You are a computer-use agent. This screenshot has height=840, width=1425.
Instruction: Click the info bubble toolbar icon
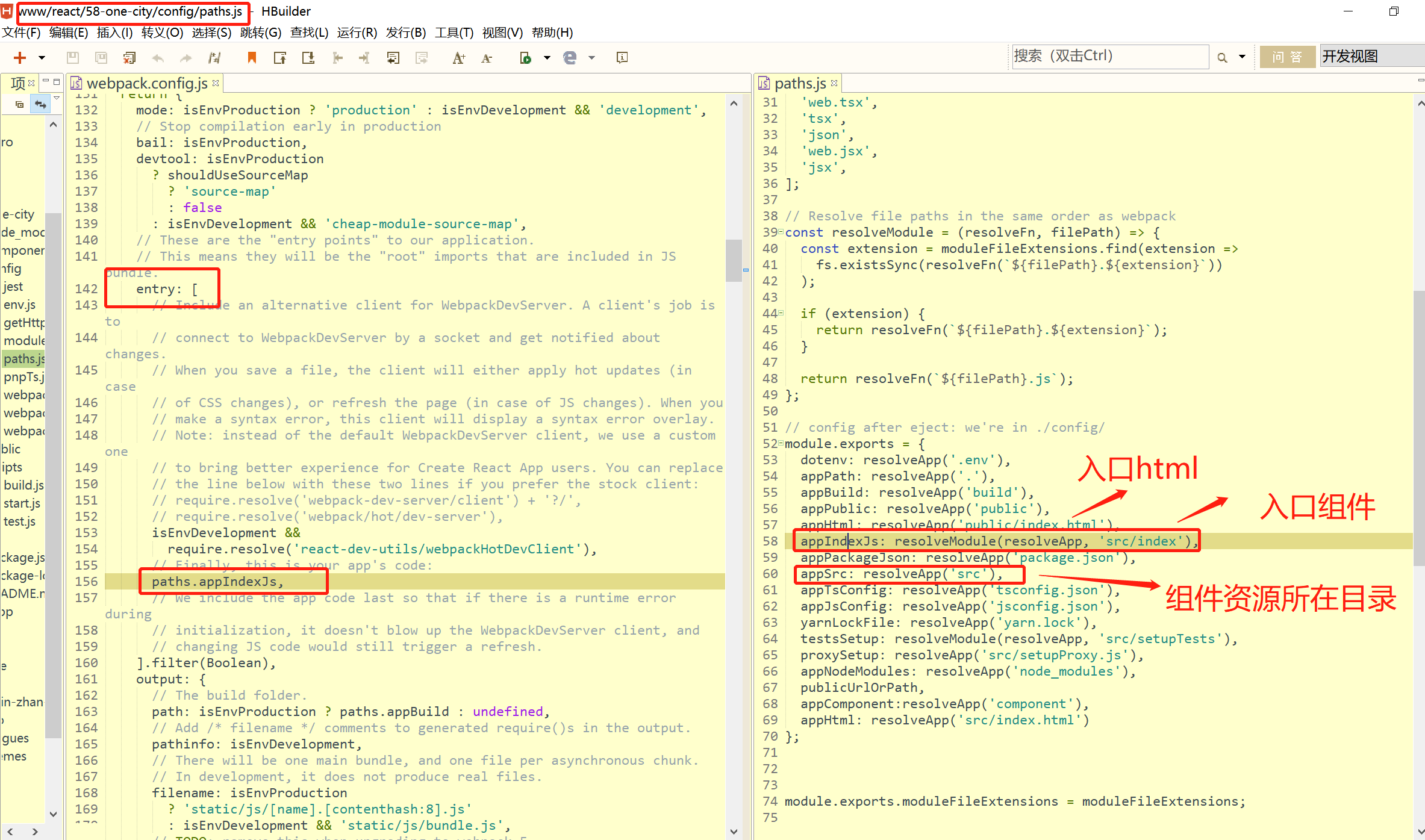[622, 58]
